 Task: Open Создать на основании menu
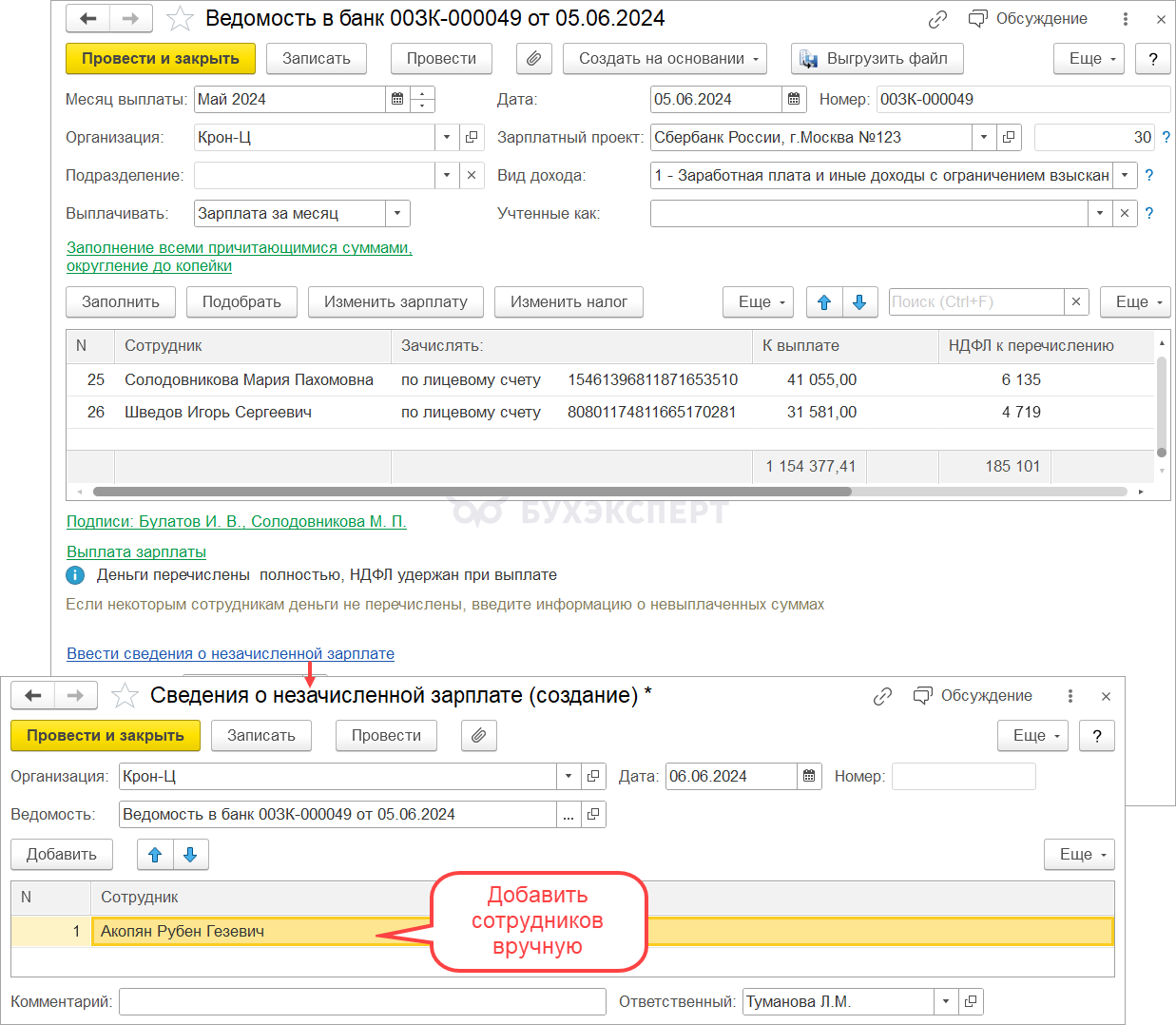pyautogui.click(x=665, y=59)
